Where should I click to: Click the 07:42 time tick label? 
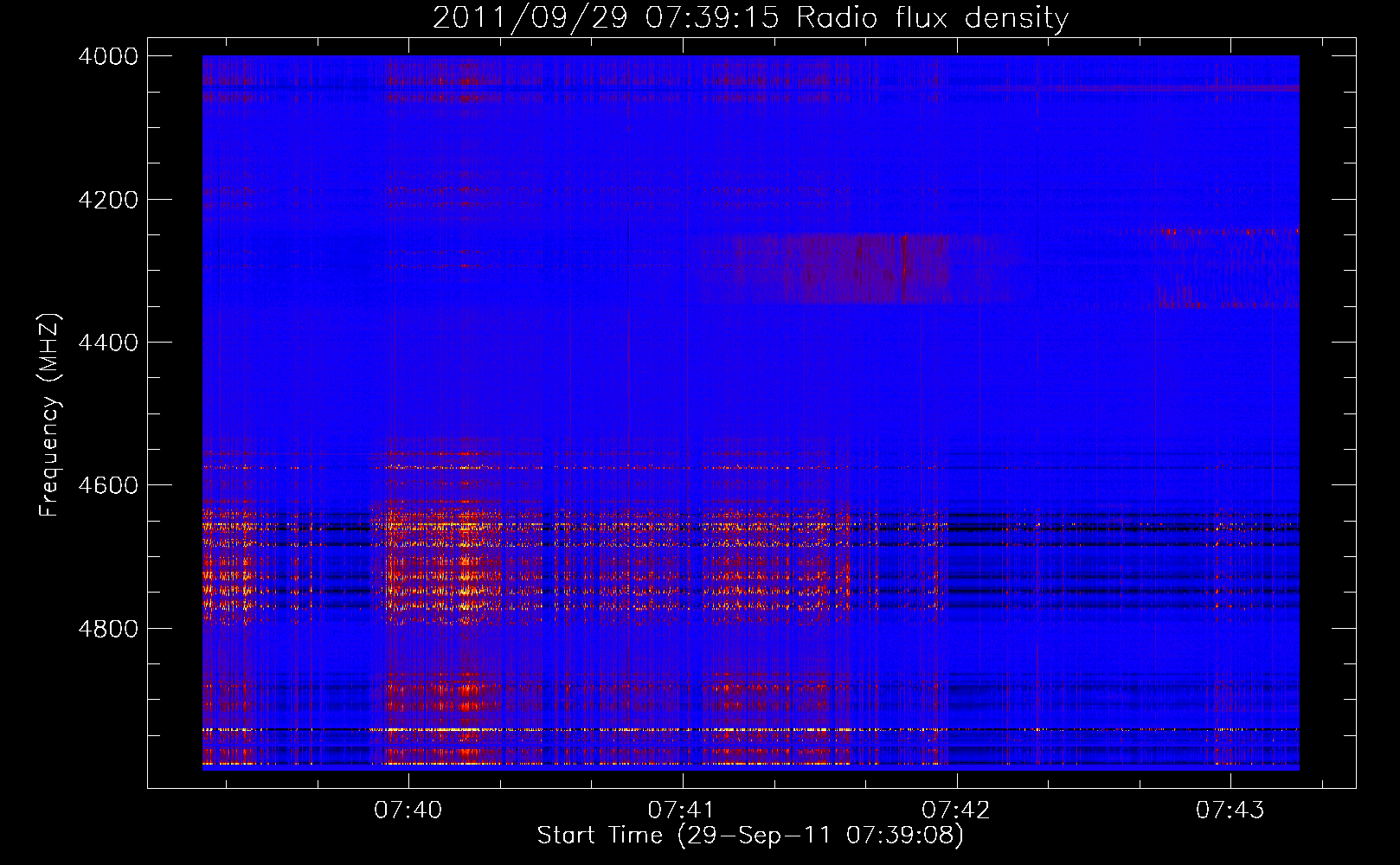click(x=956, y=810)
